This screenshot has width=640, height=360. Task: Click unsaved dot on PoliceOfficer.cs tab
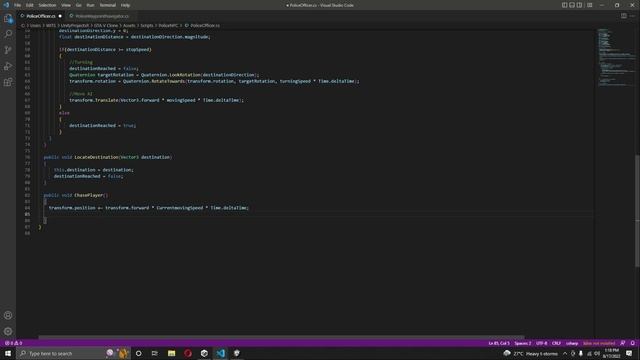click(x=60, y=16)
